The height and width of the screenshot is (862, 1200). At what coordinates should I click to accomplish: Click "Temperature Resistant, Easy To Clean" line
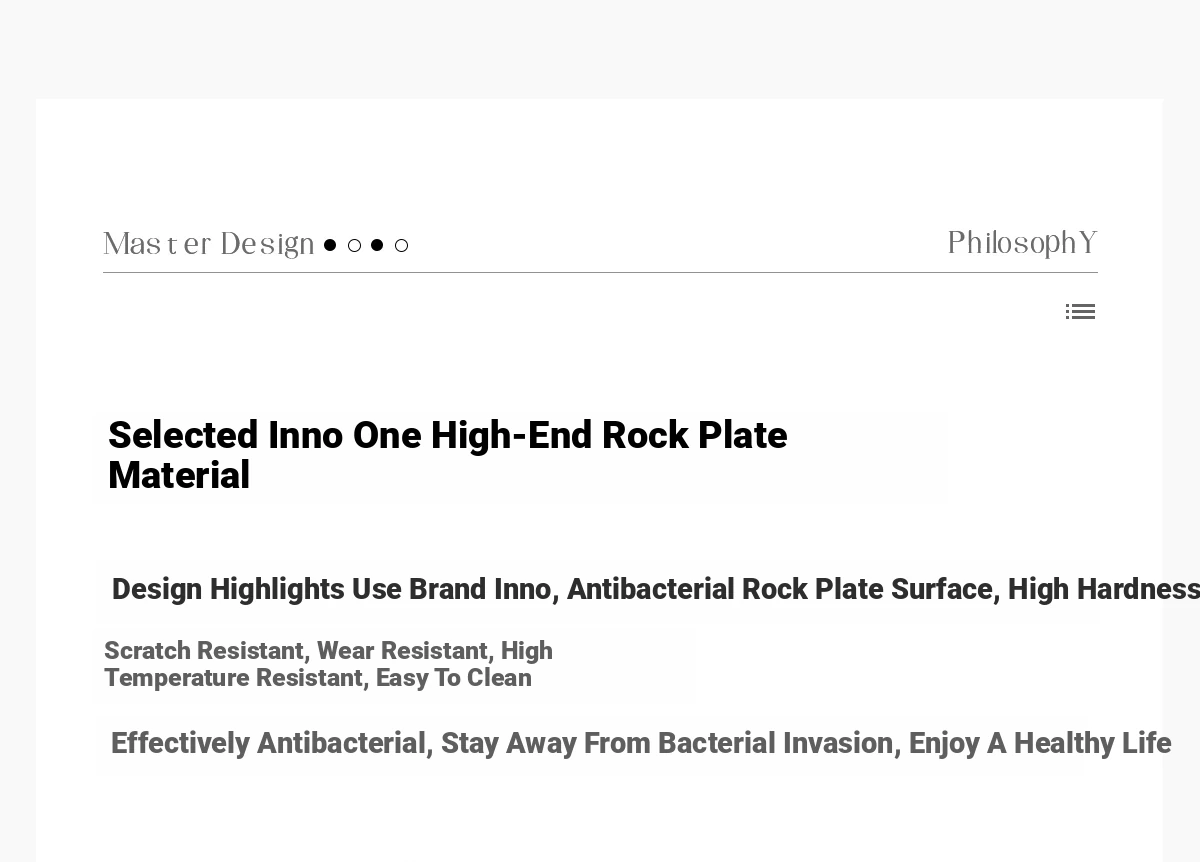point(317,678)
